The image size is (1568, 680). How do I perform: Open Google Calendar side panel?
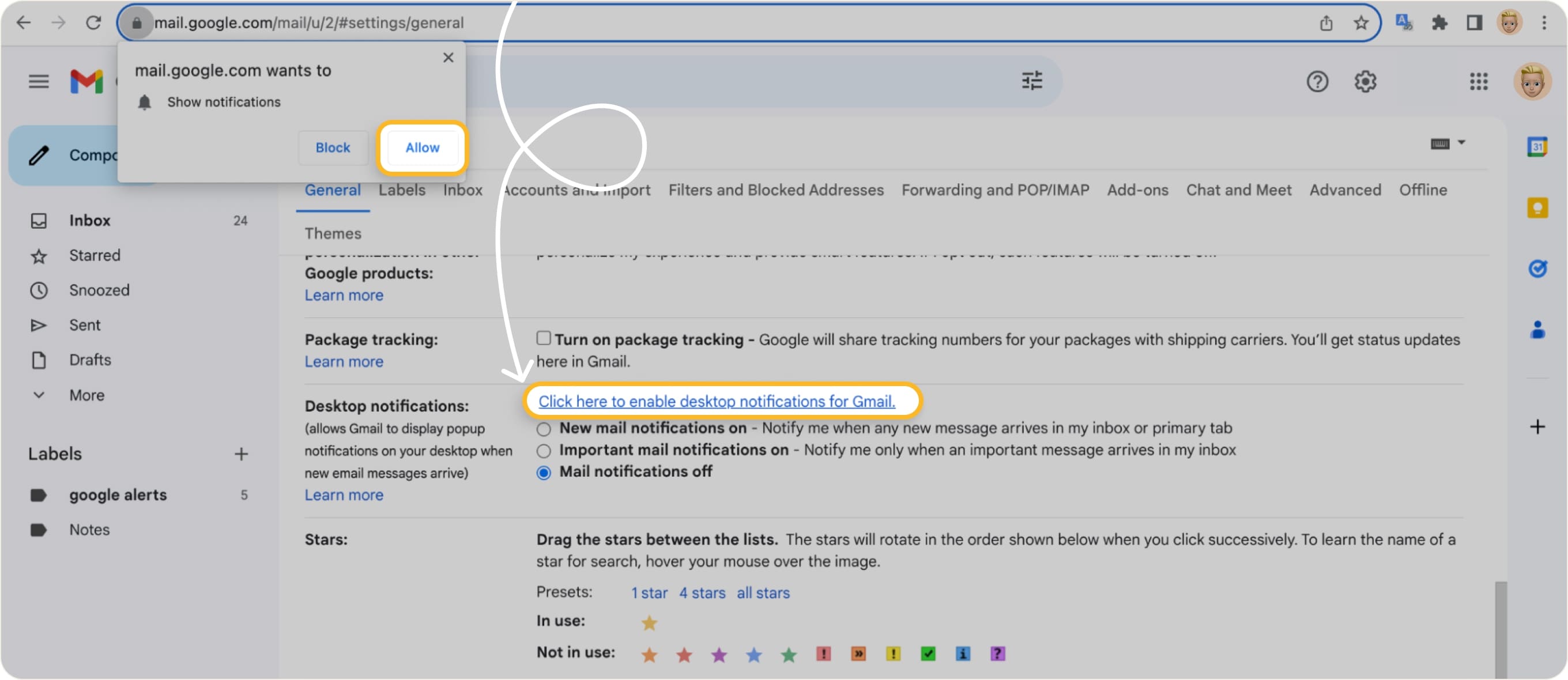coord(1539,146)
